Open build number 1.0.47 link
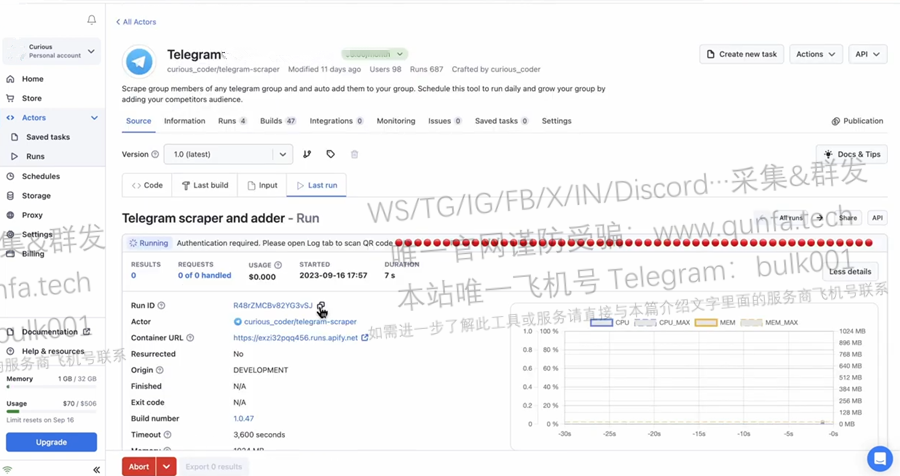 coord(243,419)
